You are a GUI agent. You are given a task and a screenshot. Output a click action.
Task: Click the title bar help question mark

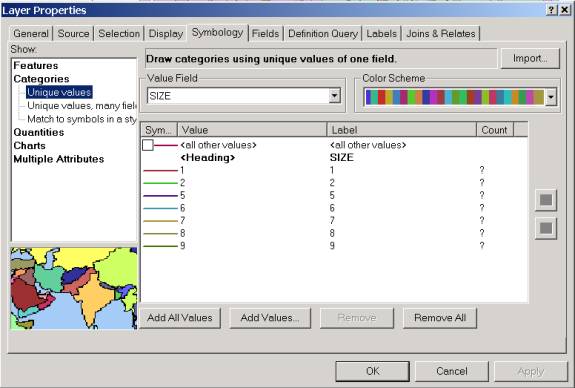tap(551, 10)
